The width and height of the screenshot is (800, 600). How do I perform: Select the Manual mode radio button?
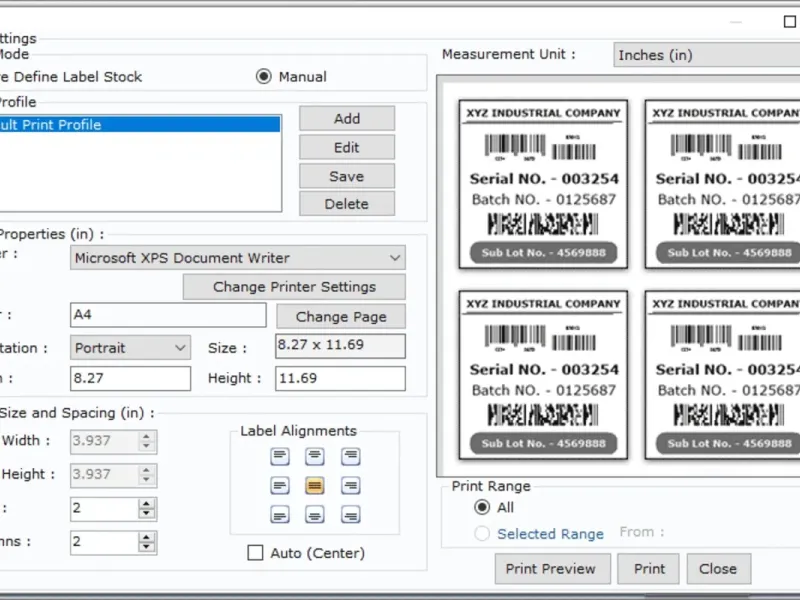[x=264, y=76]
